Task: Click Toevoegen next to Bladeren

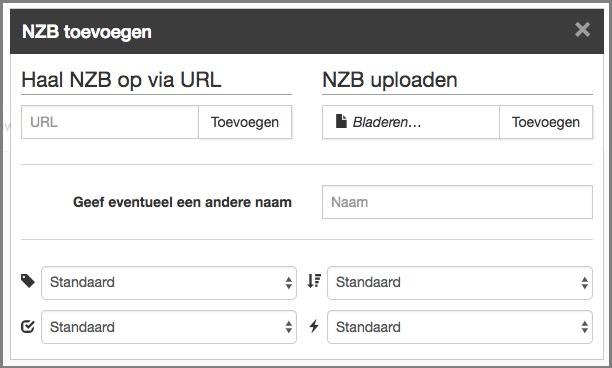Action: pyautogui.click(x=546, y=122)
